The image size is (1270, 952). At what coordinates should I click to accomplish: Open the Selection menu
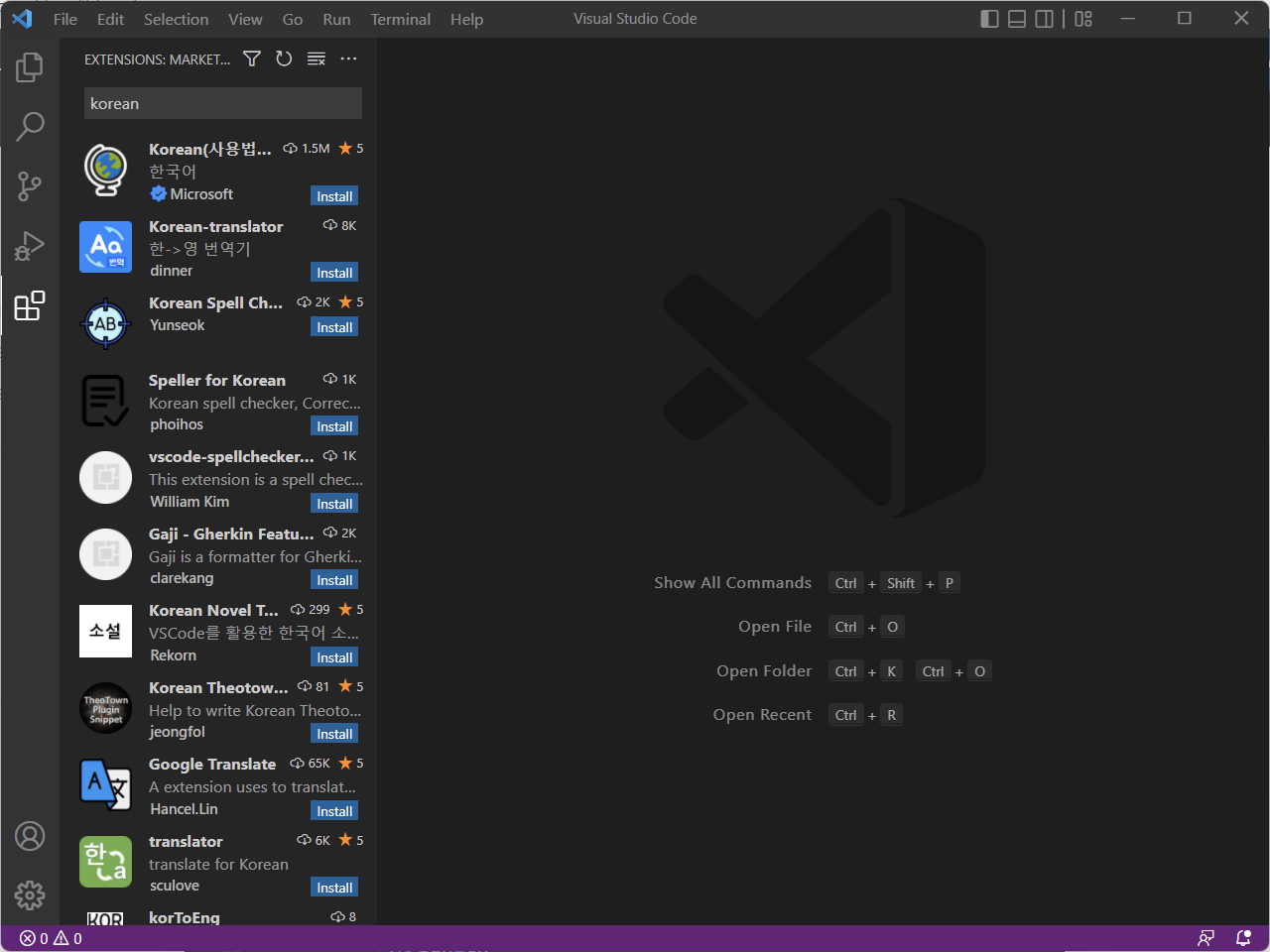(x=177, y=19)
